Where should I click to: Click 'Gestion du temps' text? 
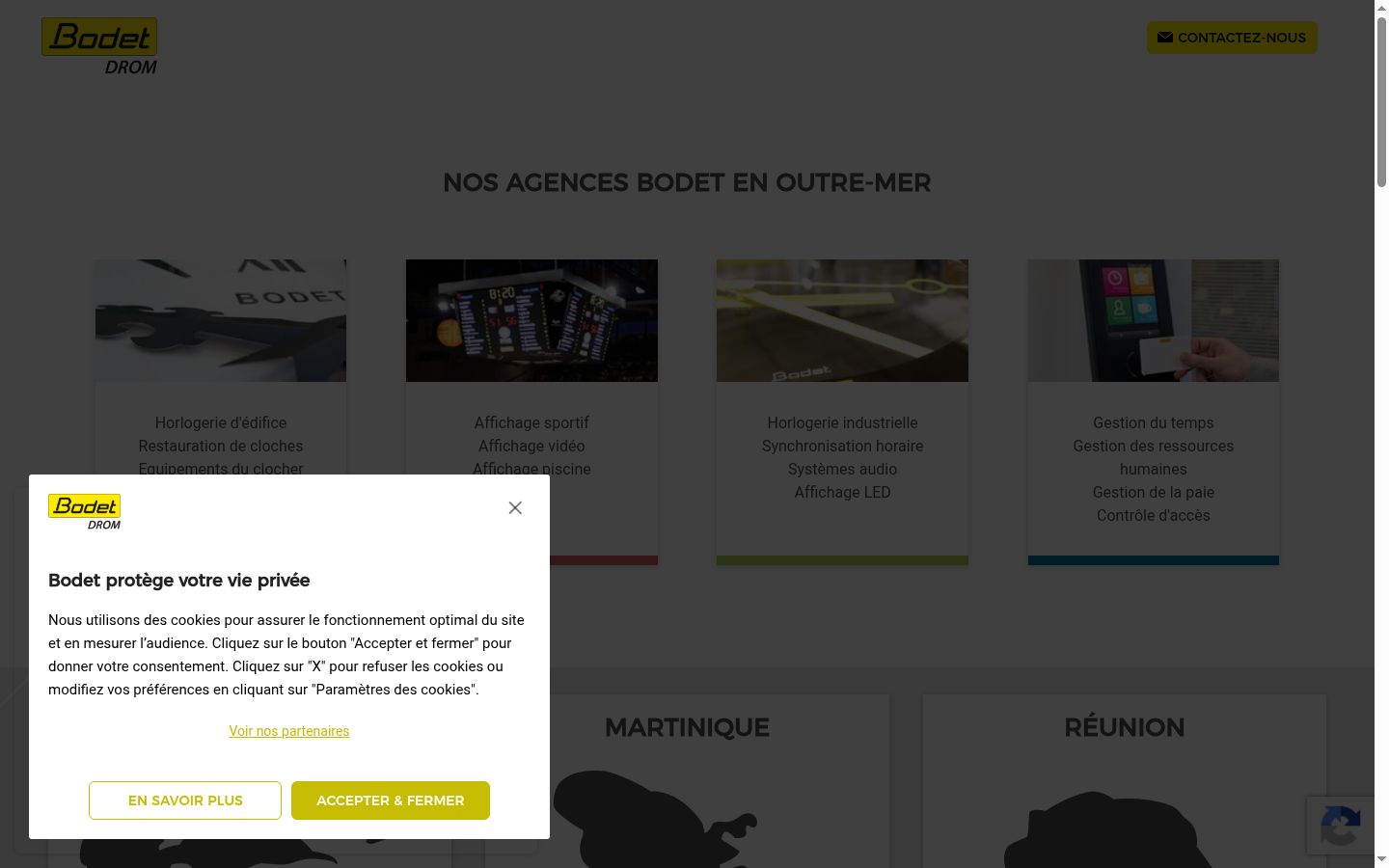click(x=1154, y=422)
